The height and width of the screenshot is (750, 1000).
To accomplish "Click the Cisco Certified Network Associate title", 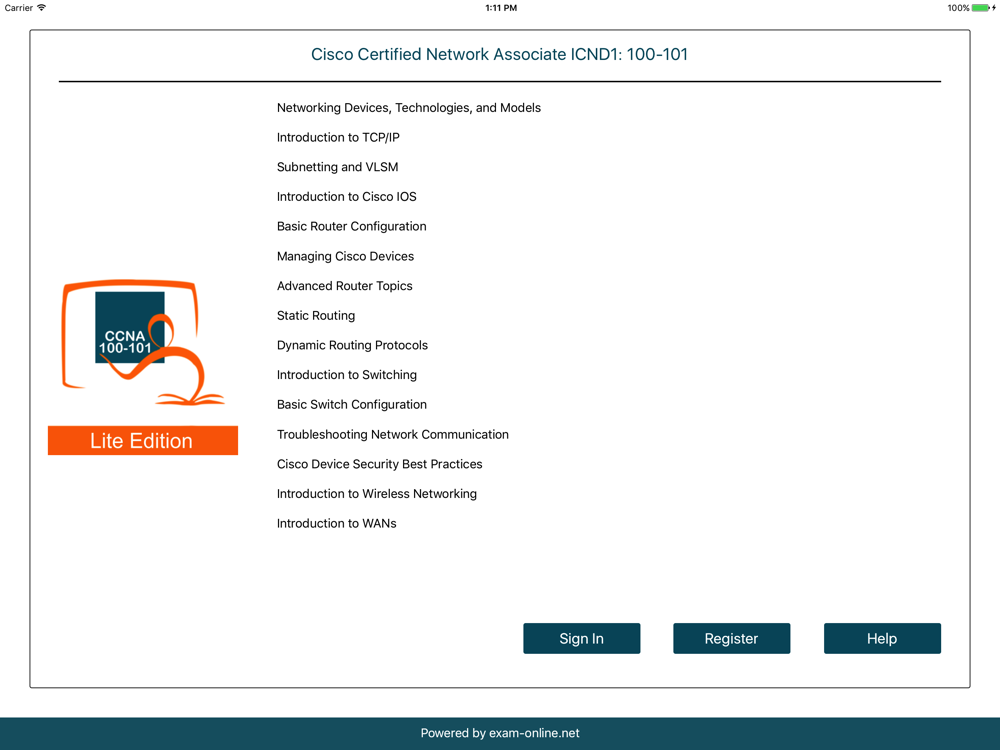I will [499, 54].
